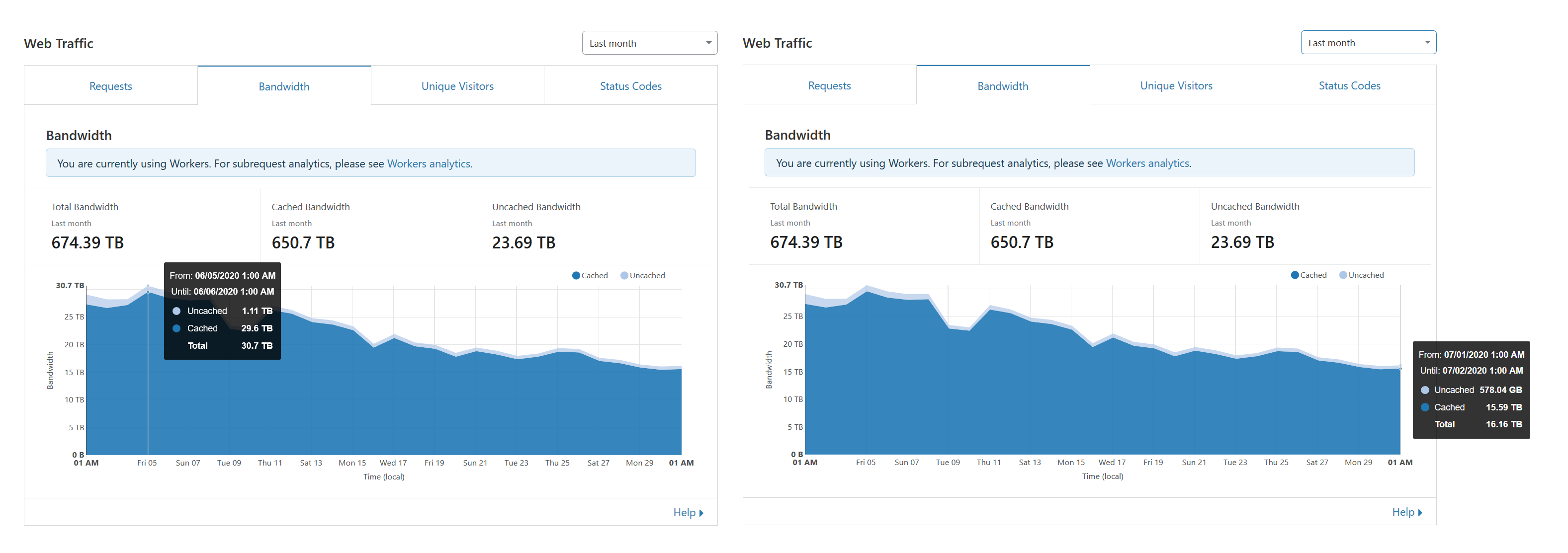This screenshot has height=553, width=1568.
Task: Click the right dropdown arrow caret
Action: [x=1427, y=43]
